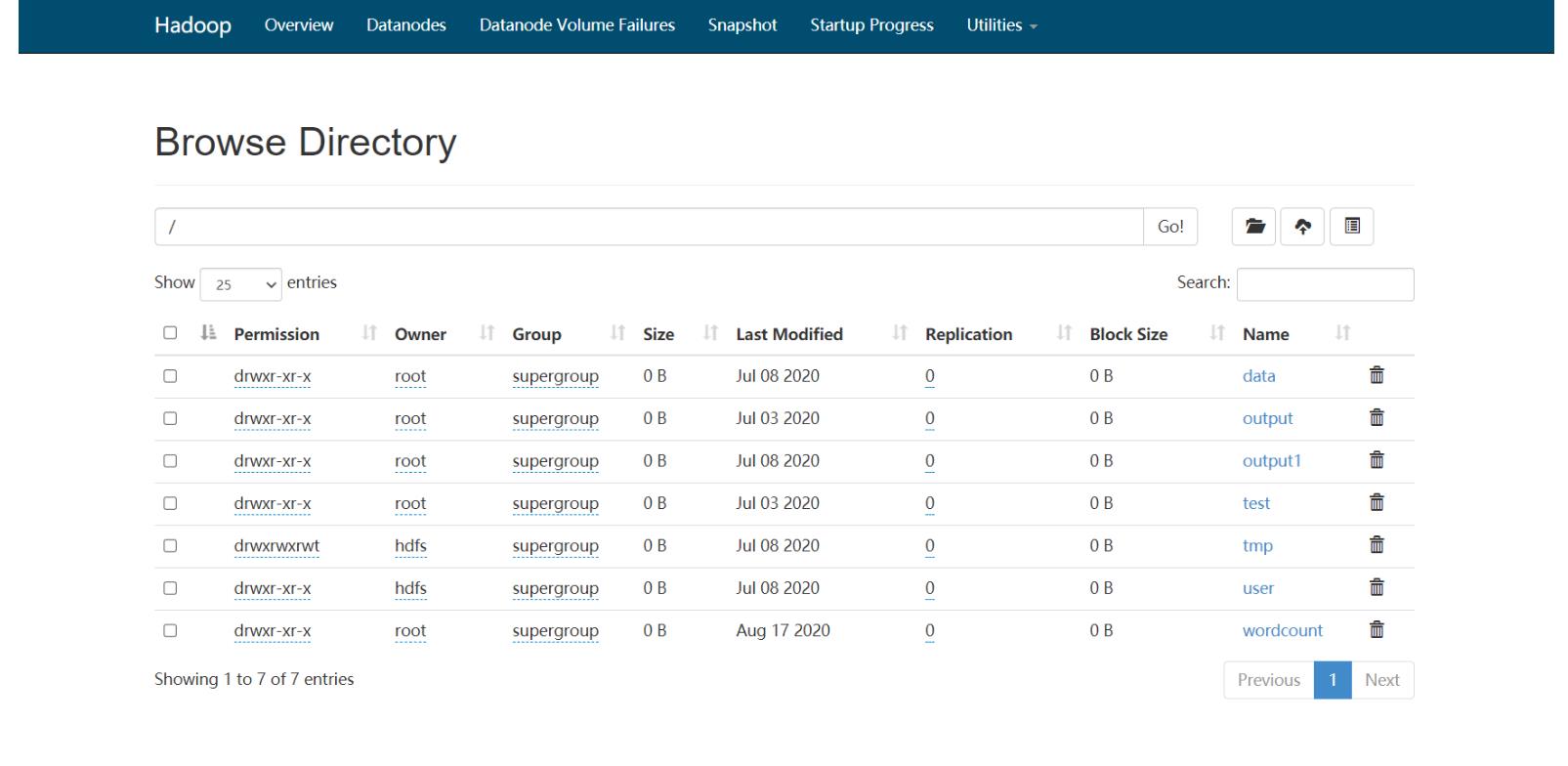The image size is (1568, 766).
Task: Open the data directory link
Action: [x=1258, y=376]
